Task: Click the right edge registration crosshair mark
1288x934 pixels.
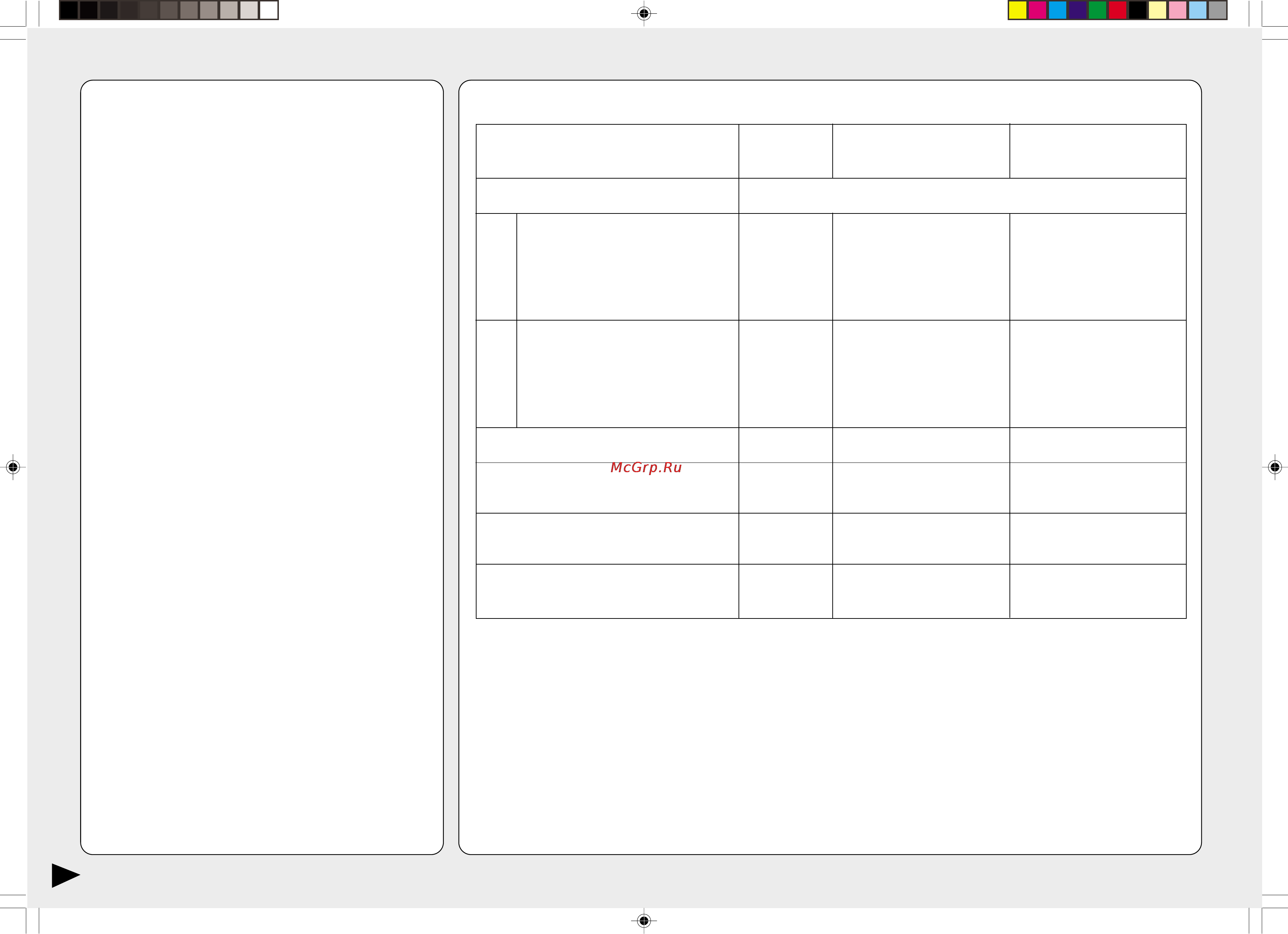Action: [1274, 467]
